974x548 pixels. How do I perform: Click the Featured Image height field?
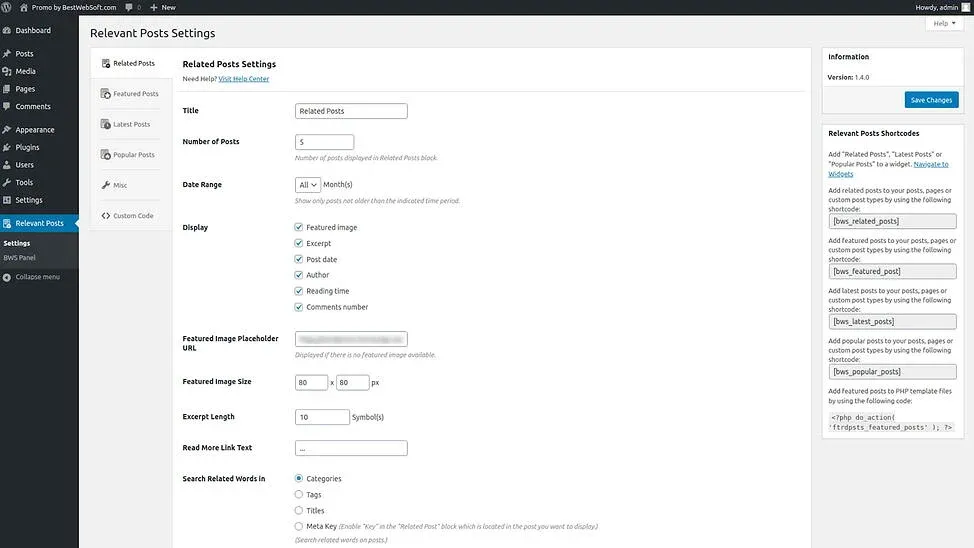click(353, 383)
